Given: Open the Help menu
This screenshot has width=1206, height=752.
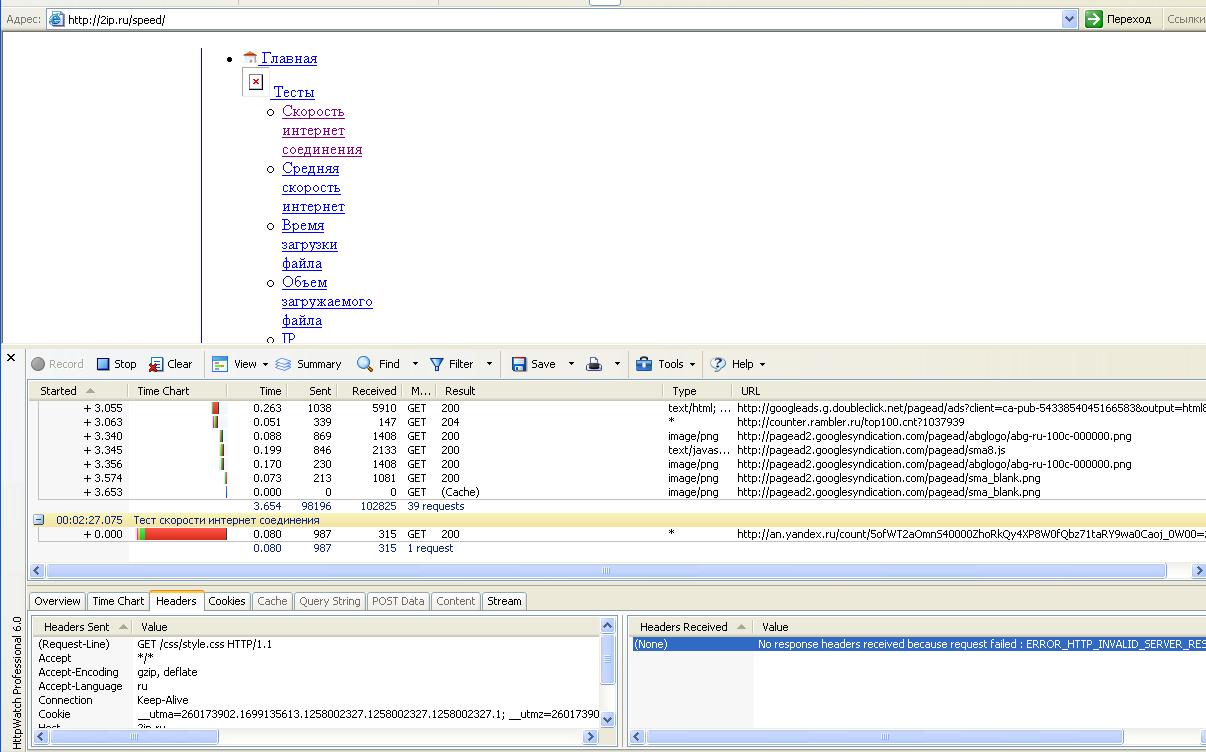Looking at the screenshot, I should tap(738, 364).
